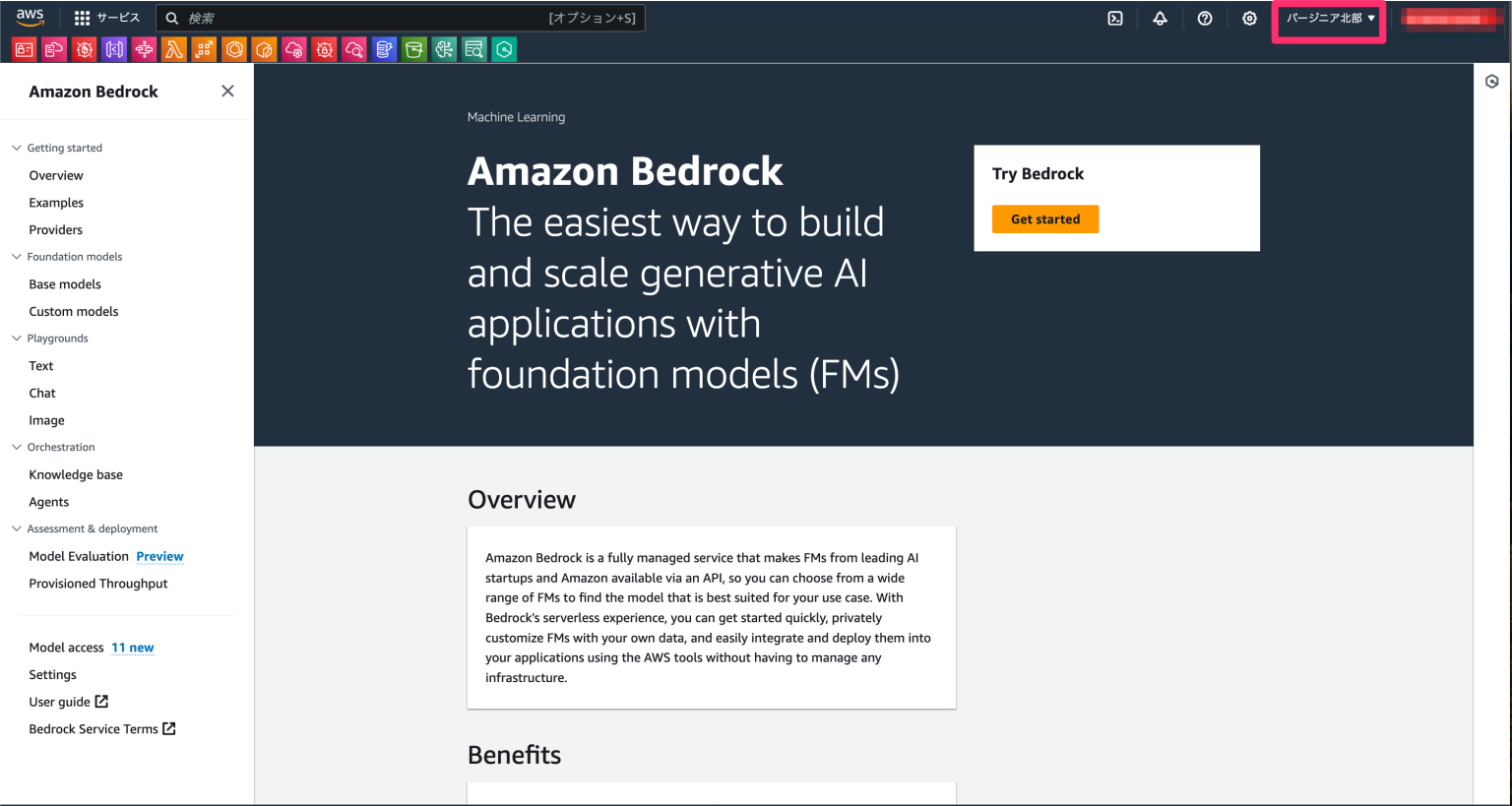Screen dimensions: 1512x806
Task: Open the S3 bucket icon in favorites bar
Action: pyautogui.click(x=413, y=49)
